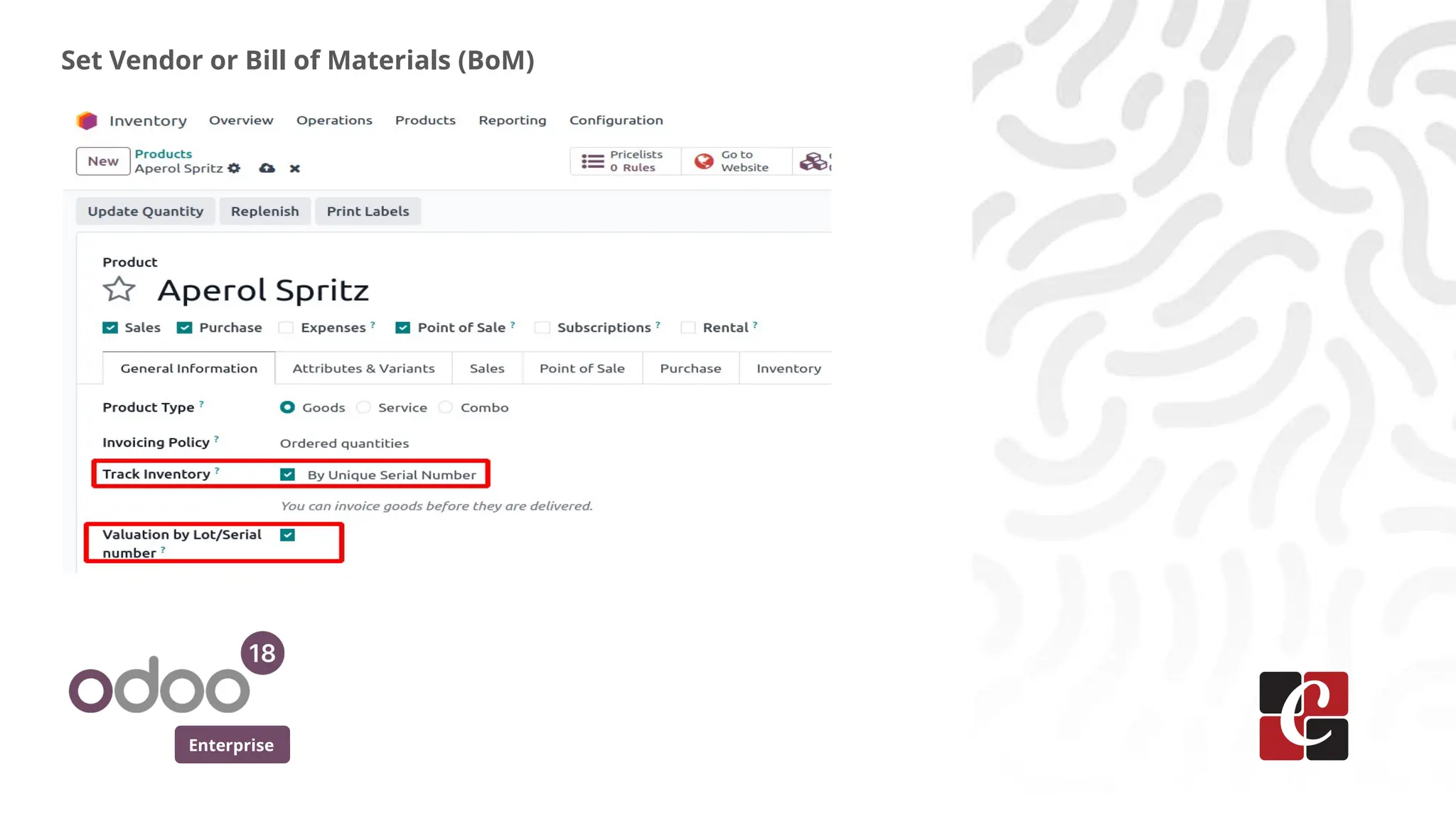Click Subscriptions help question mark
The height and width of the screenshot is (819, 1456).
(658, 324)
